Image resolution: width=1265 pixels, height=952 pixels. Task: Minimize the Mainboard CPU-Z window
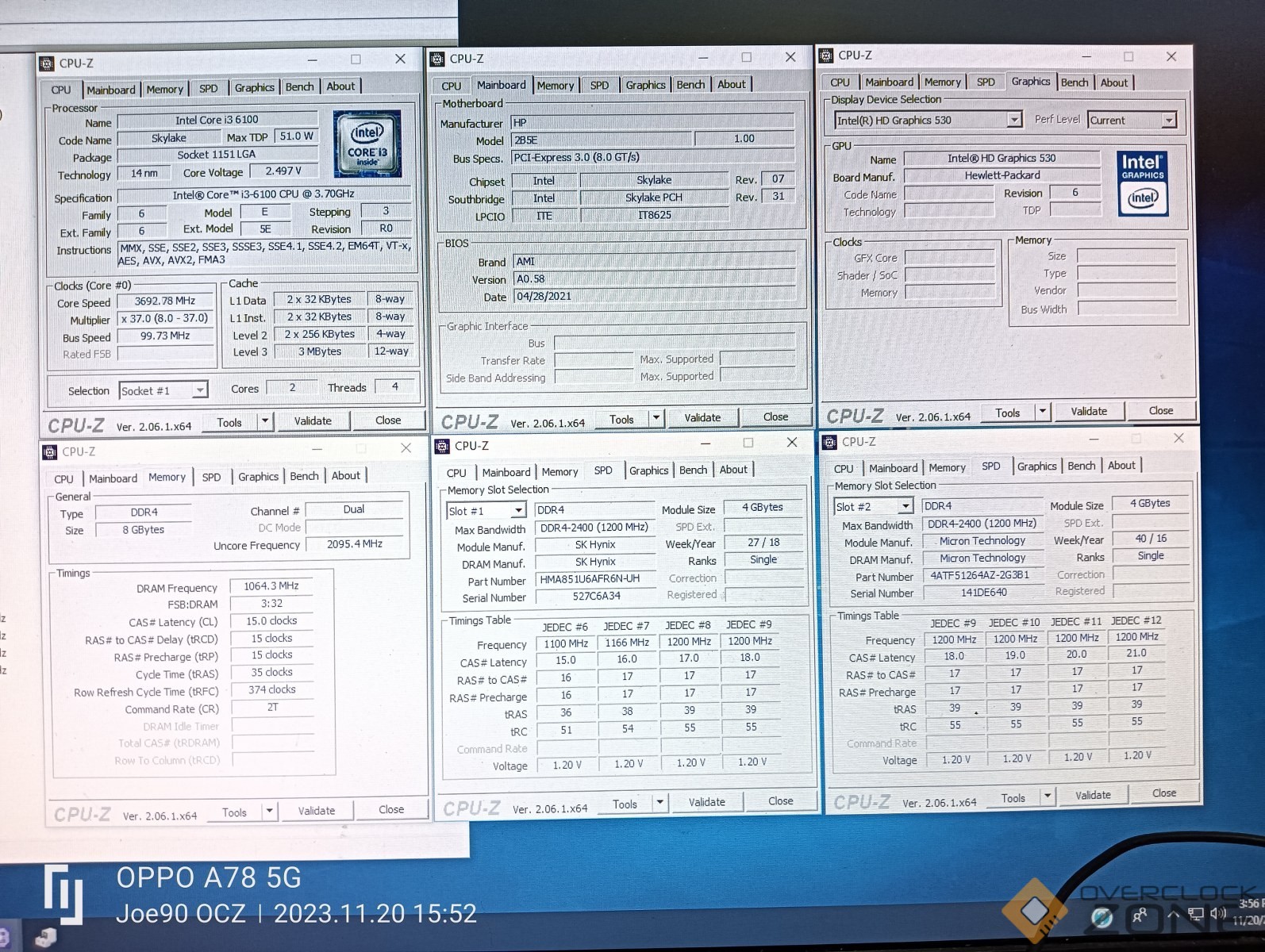tap(703, 57)
